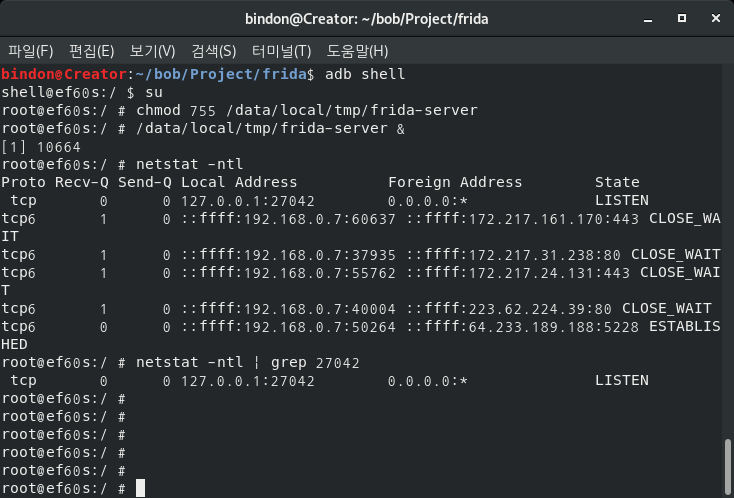Screen dimensions: 734x498
Task: Click the block cursor at last prompt
Action: [141, 488]
